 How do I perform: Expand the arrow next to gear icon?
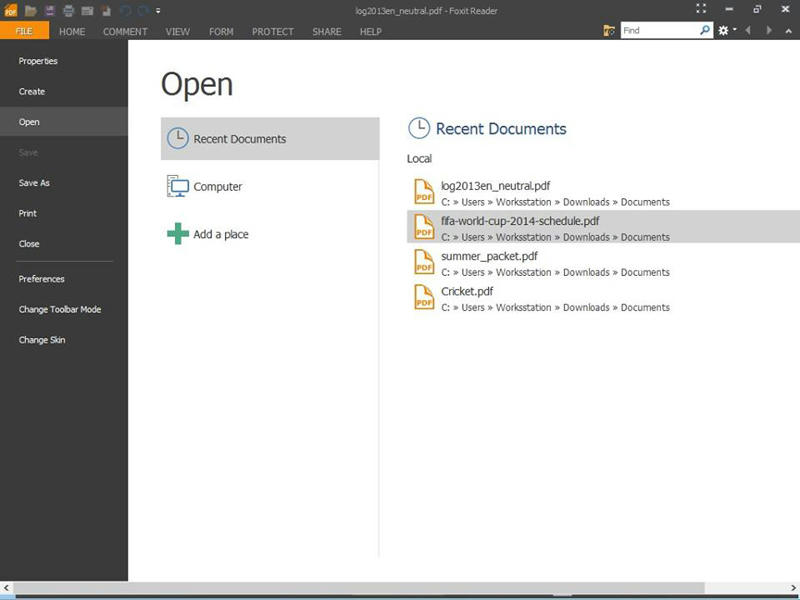(x=735, y=30)
